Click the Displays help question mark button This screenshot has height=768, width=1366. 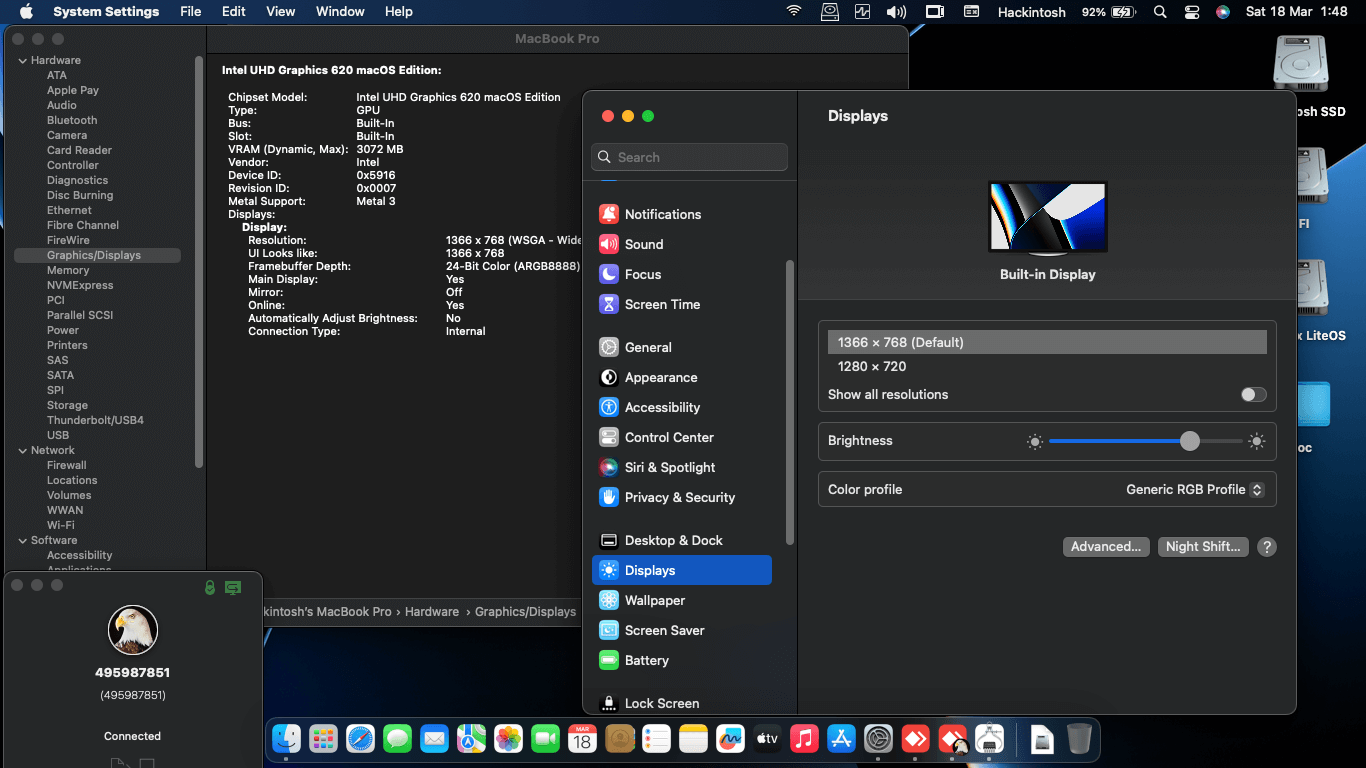coord(1267,547)
